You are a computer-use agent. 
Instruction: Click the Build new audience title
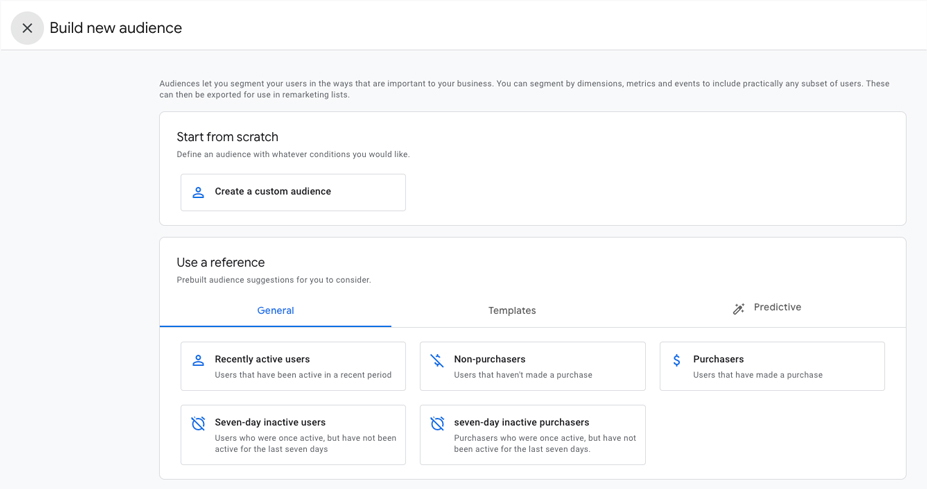point(116,28)
